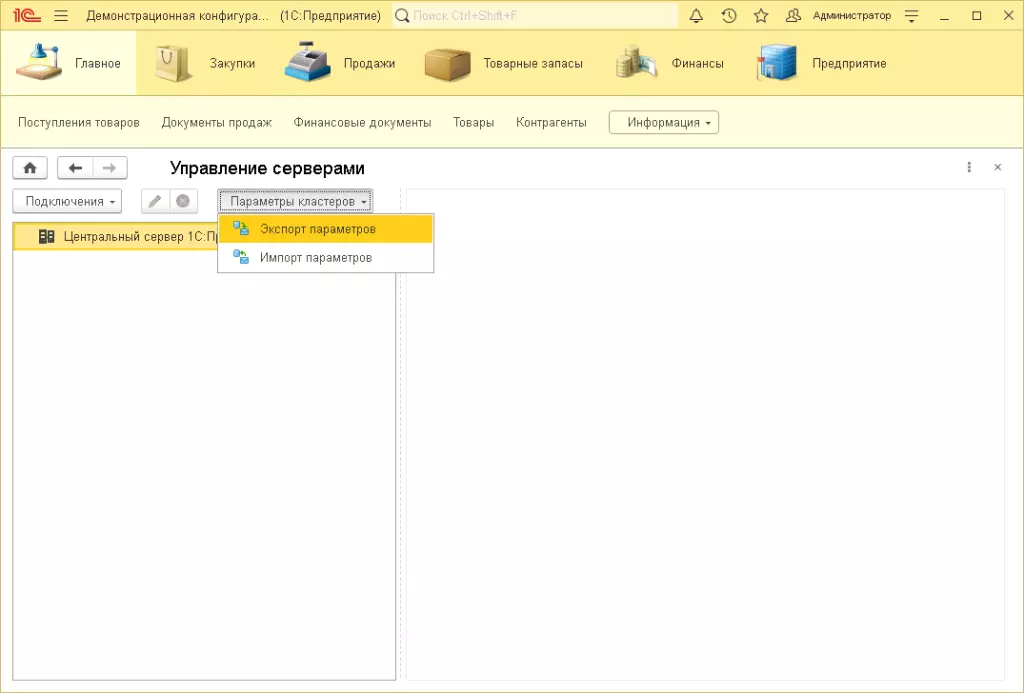
Task: Collapse the Параметры кластеров dropdown
Action: pyautogui.click(x=295, y=201)
